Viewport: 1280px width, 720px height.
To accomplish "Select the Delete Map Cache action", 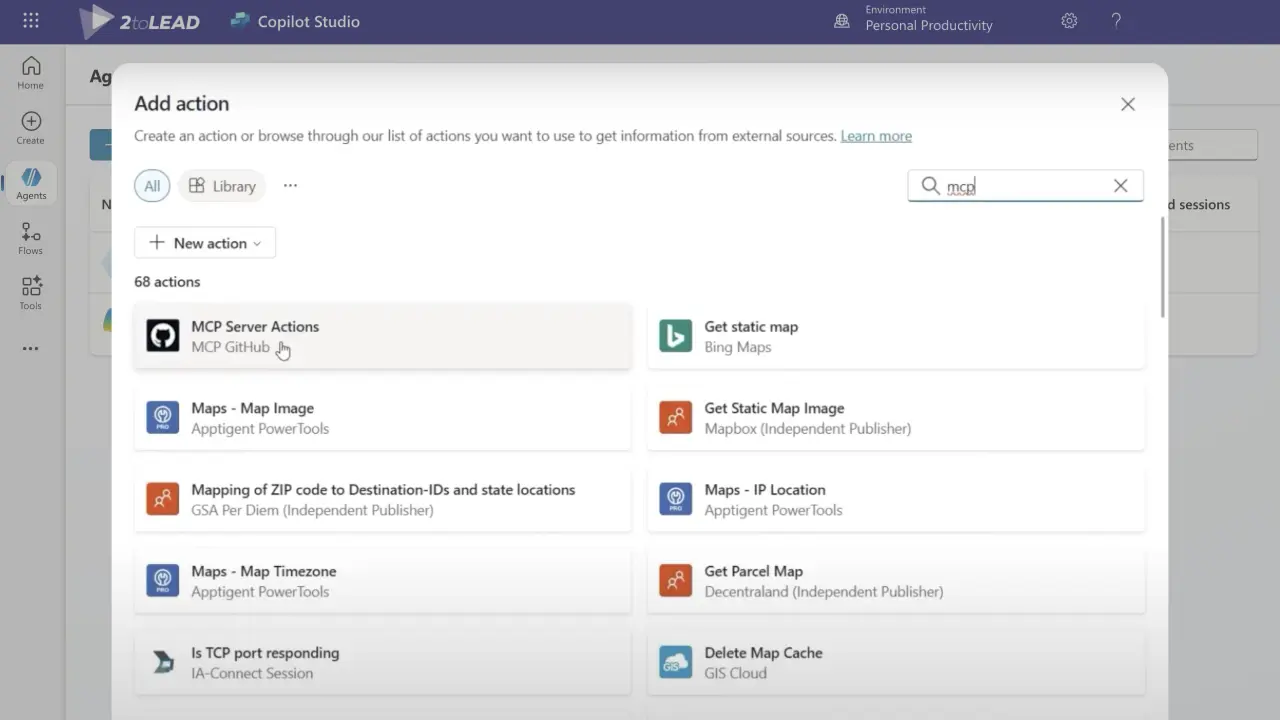I will click(x=896, y=662).
